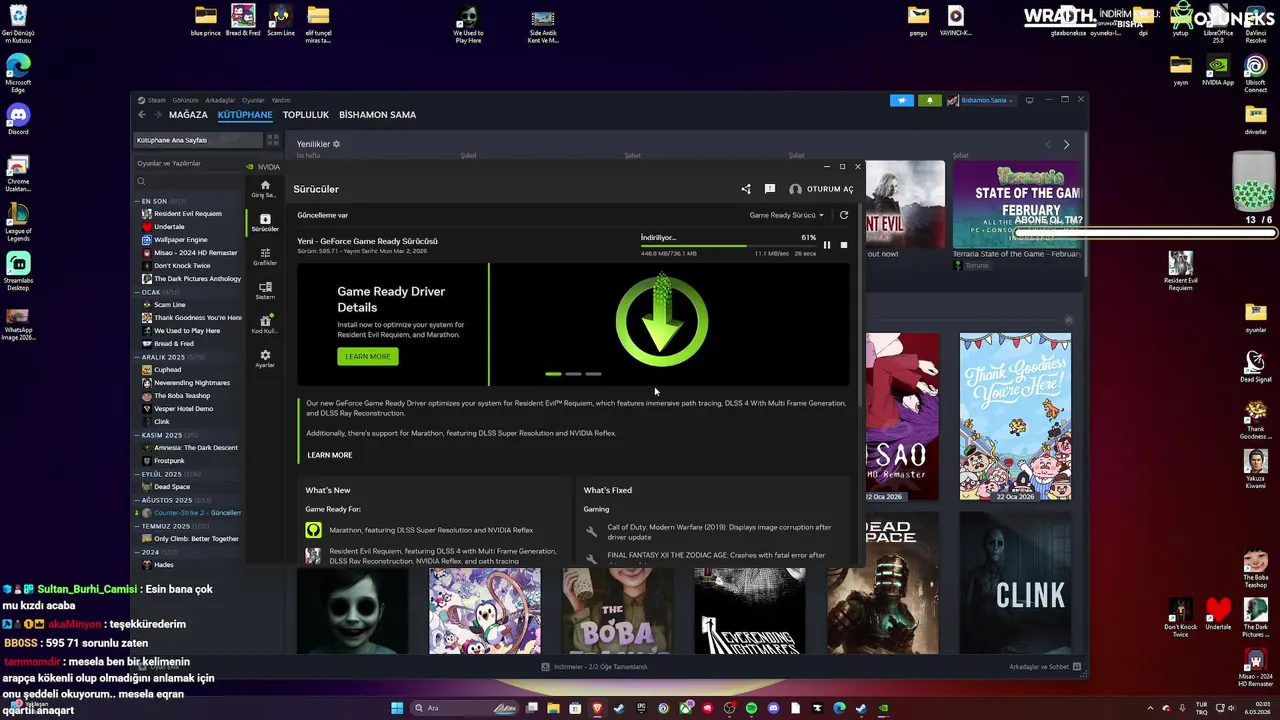Image resolution: width=1280 pixels, height=720 pixels.
Task: Click Steam back navigation arrow
Action: pyautogui.click(x=142, y=115)
